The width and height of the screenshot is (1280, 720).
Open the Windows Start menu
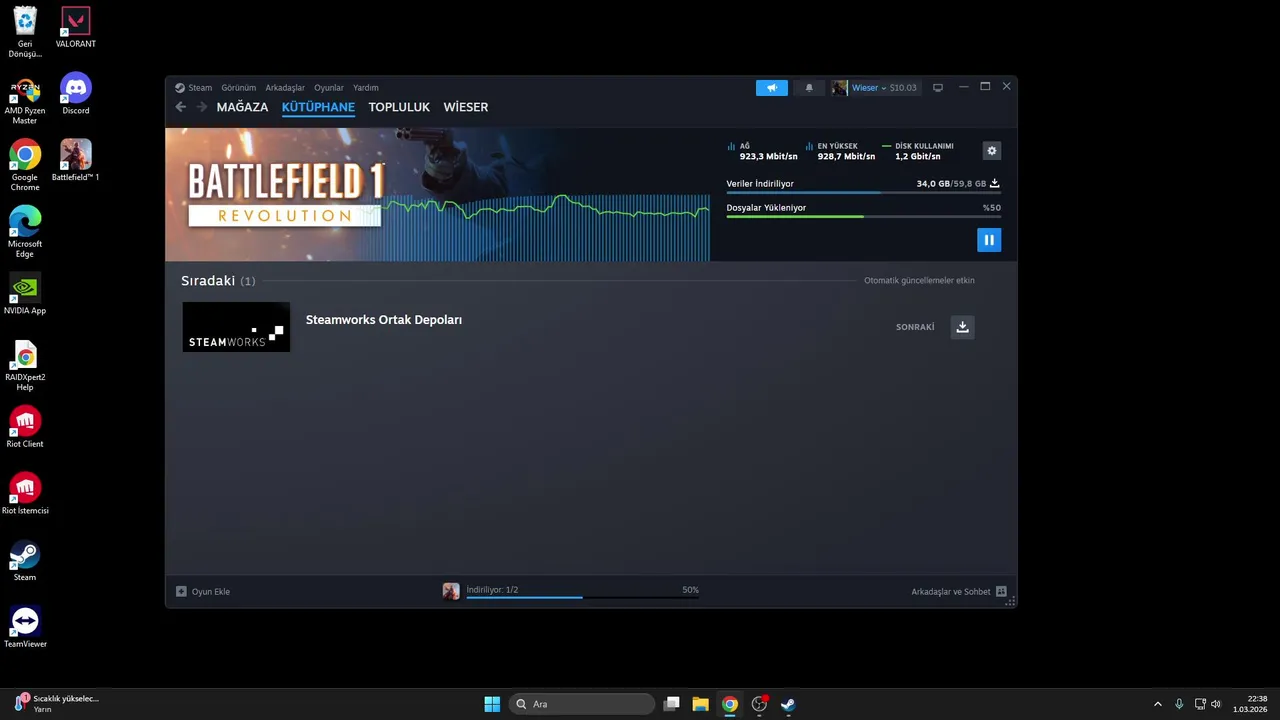coord(492,704)
